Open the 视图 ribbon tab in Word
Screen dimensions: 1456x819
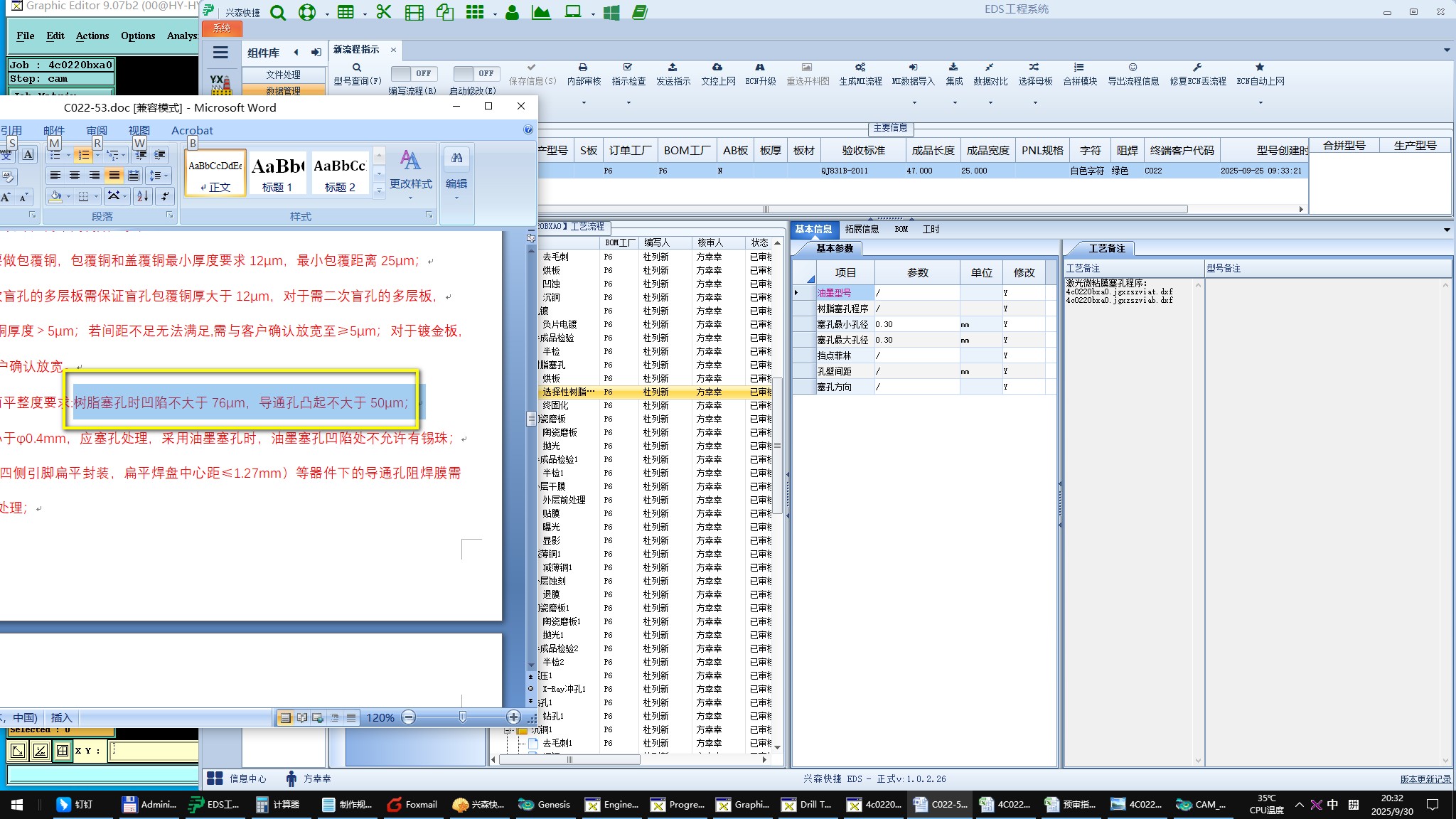point(139,130)
